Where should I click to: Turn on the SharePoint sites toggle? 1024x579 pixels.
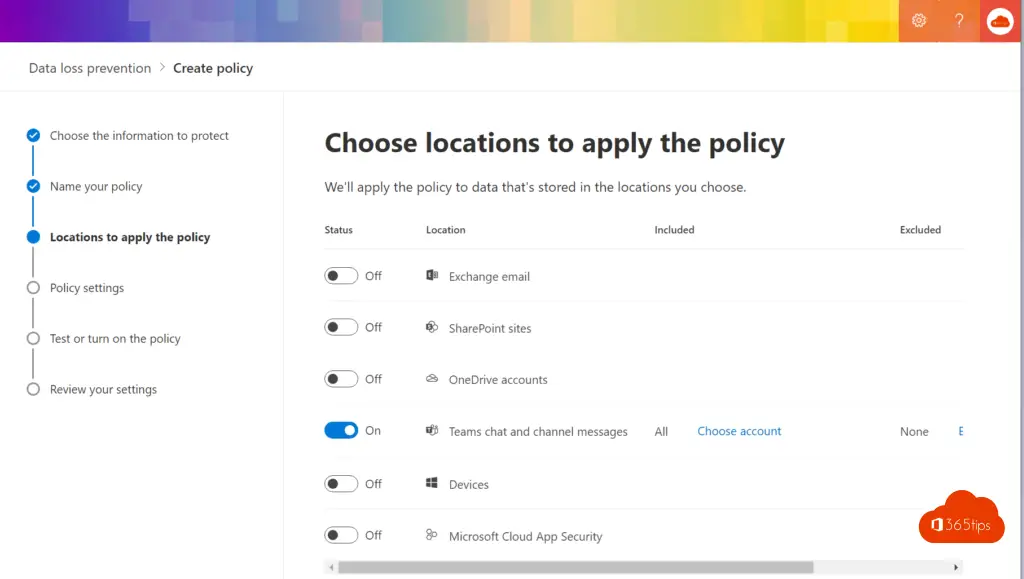click(341, 327)
